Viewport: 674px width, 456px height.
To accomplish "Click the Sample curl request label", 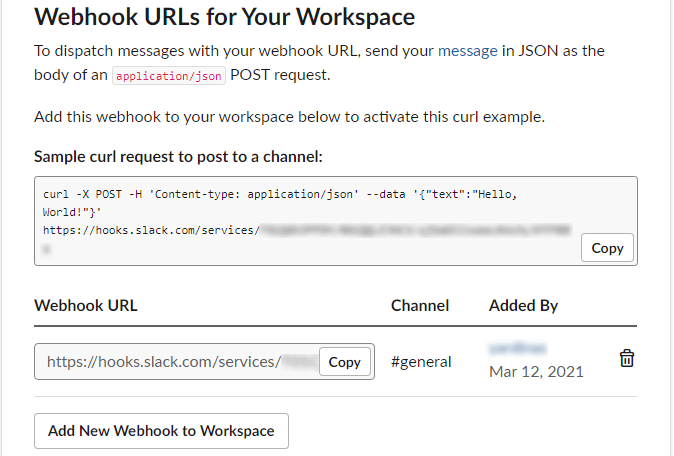I will click(x=178, y=157).
